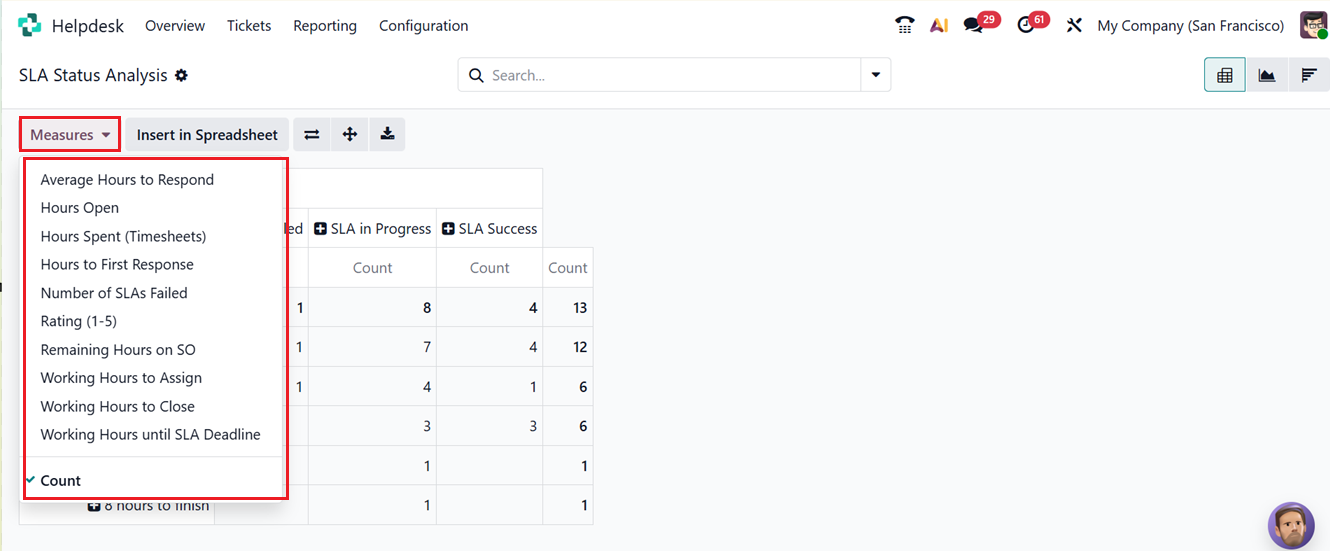This screenshot has height=551, width=1330.
Task: Expand the SLA in Progress column header
Action: click(x=372, y=228)
